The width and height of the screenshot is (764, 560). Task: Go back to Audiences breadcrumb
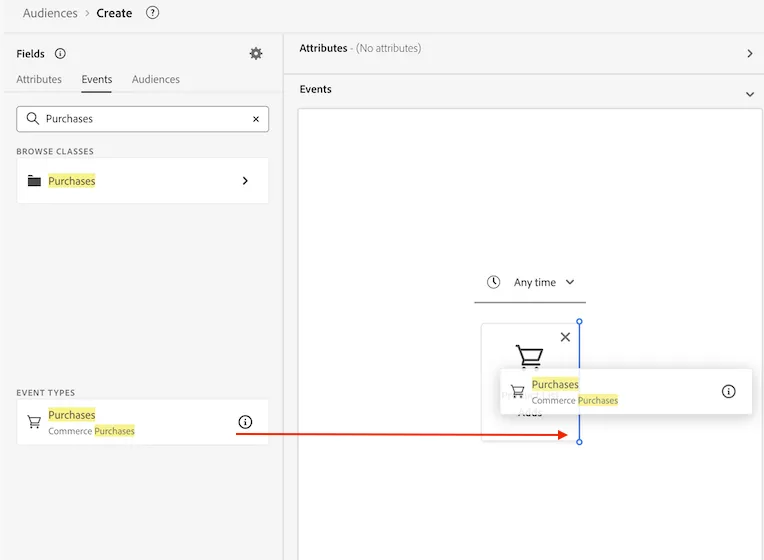coord(50,13)
